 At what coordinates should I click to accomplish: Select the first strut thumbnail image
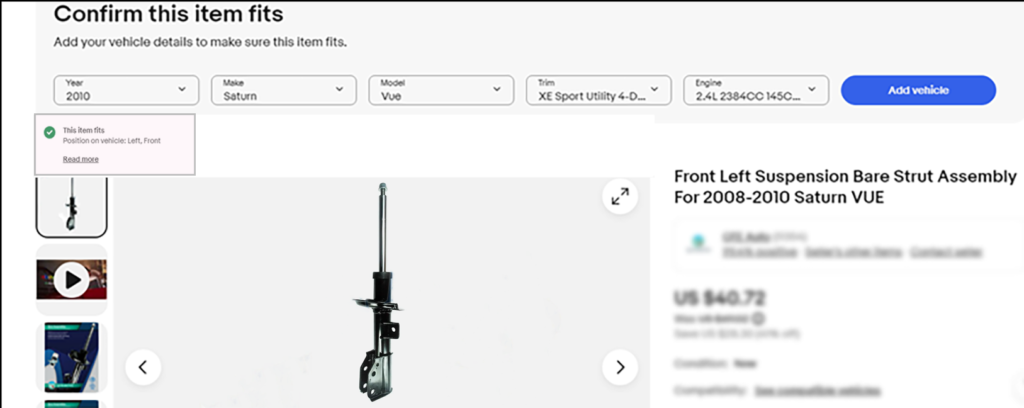(71, 206)
